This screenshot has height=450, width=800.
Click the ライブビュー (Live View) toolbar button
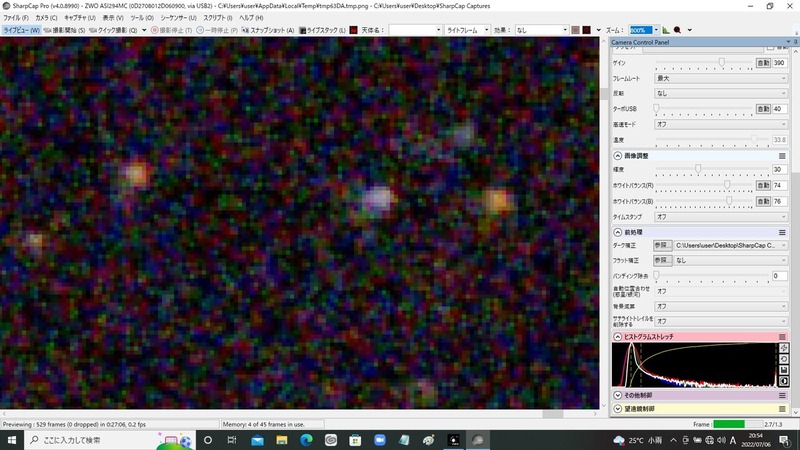click(21, 30)
